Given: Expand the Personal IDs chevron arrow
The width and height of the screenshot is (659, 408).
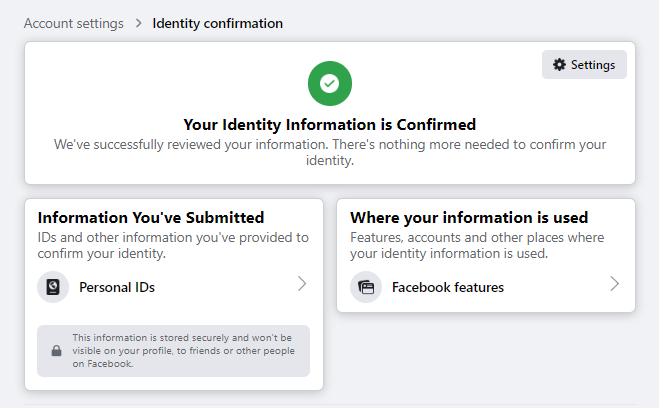Looking at the screenshot, I should pyautogui.click(x=302, y=284).
